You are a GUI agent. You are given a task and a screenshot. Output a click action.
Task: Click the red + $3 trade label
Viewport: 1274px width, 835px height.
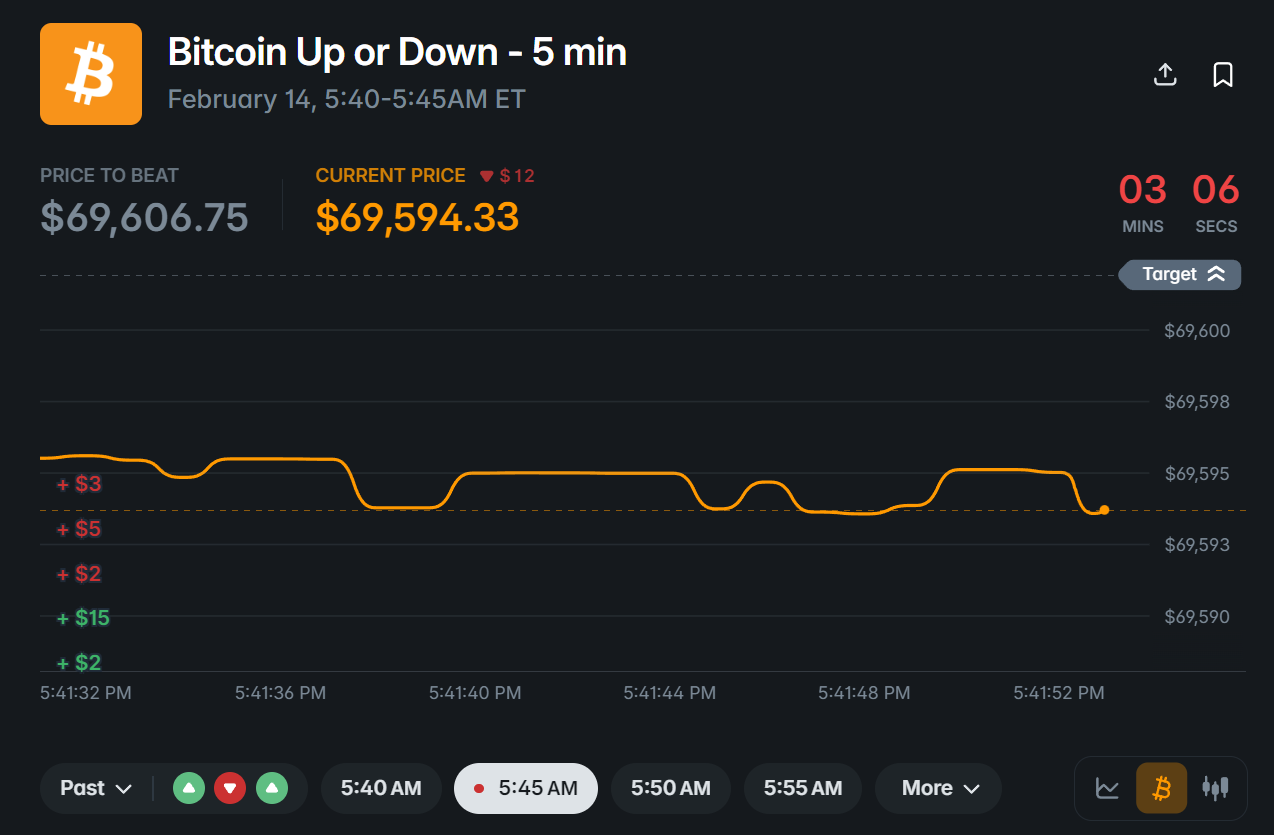click(79, 484)
